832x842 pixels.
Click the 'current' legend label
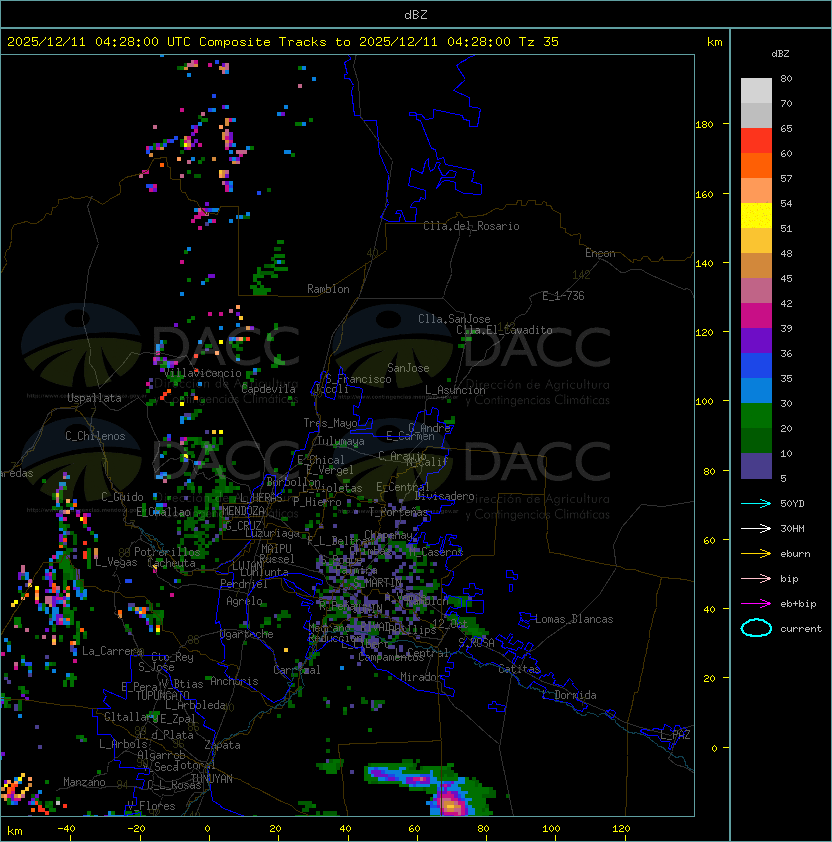point(801,629)
